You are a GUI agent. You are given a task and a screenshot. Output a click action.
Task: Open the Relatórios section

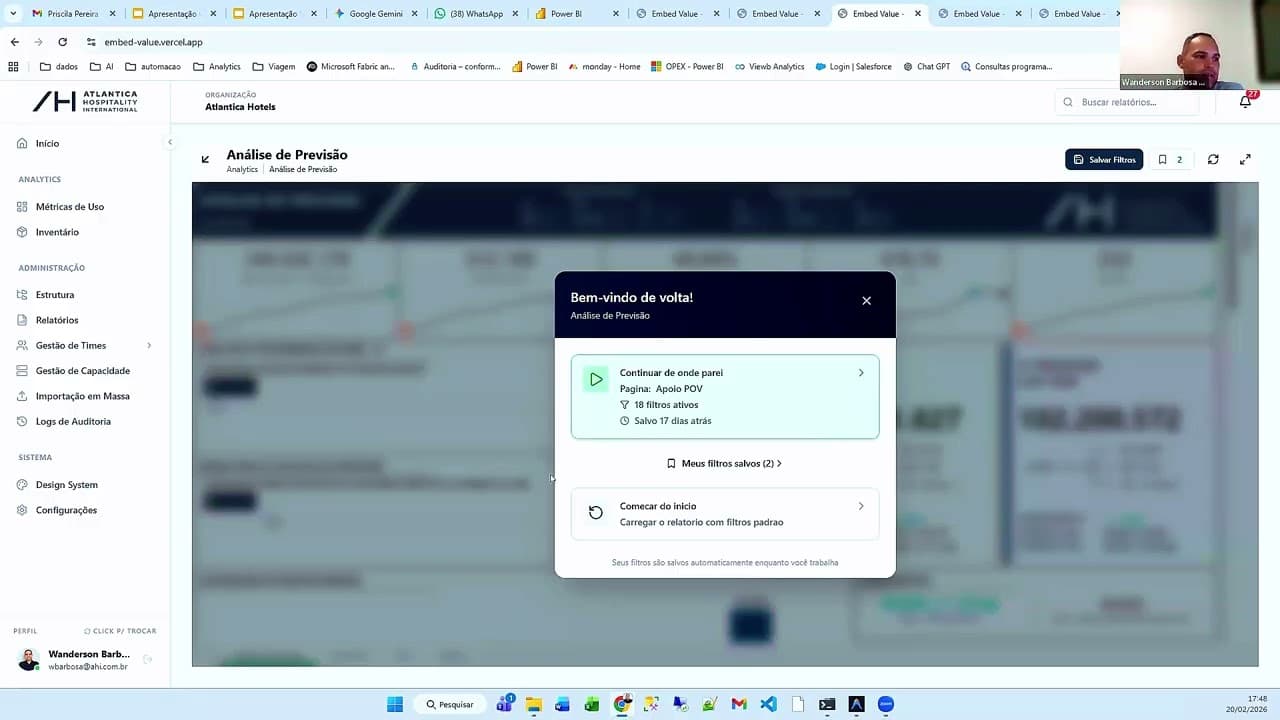click(x=57, y=320)
